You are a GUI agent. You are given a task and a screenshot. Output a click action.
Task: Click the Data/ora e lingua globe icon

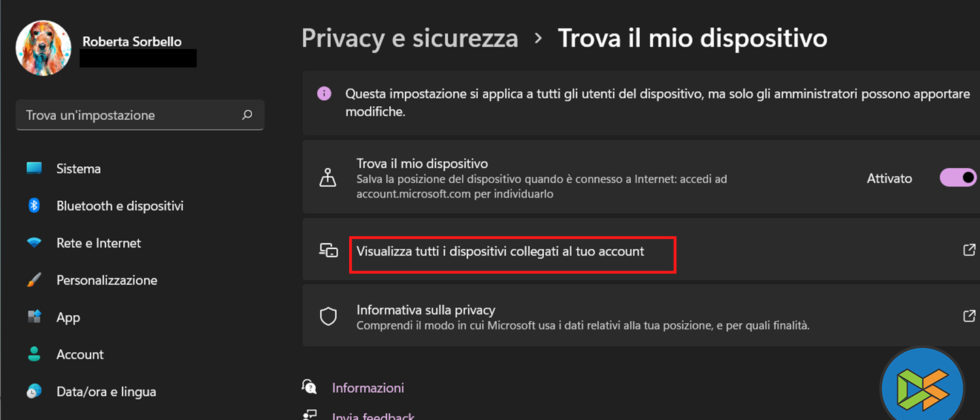tap(35, 391)
